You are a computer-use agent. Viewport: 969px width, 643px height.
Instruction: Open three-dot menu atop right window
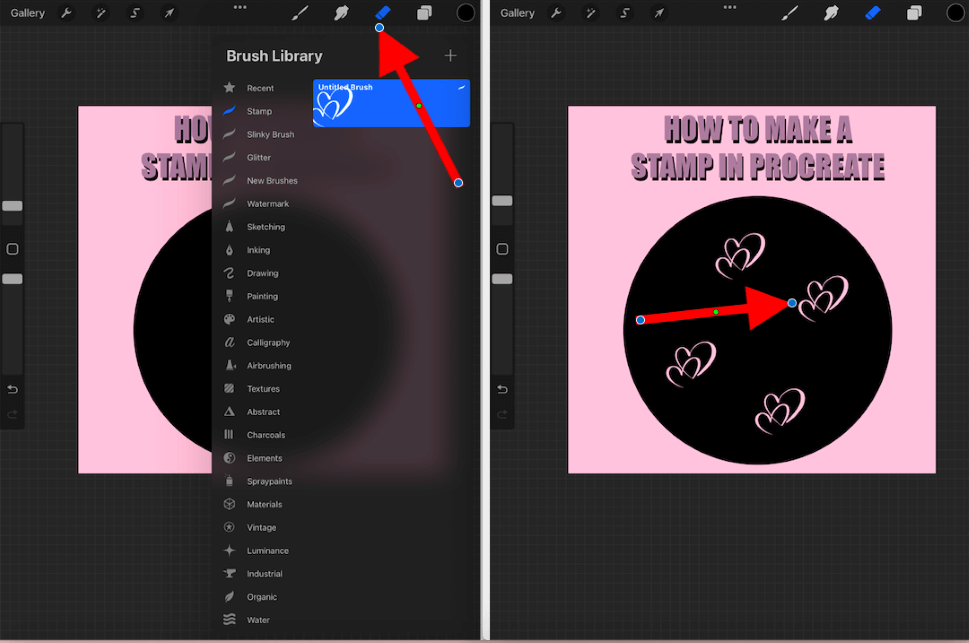730,7
